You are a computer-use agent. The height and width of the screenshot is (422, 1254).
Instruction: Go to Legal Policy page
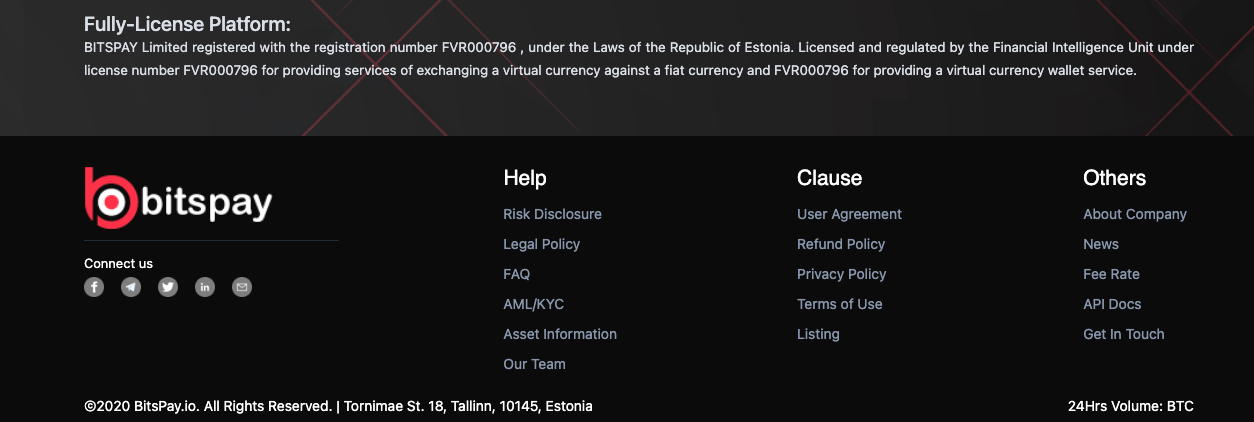click(x=541, y=244)
